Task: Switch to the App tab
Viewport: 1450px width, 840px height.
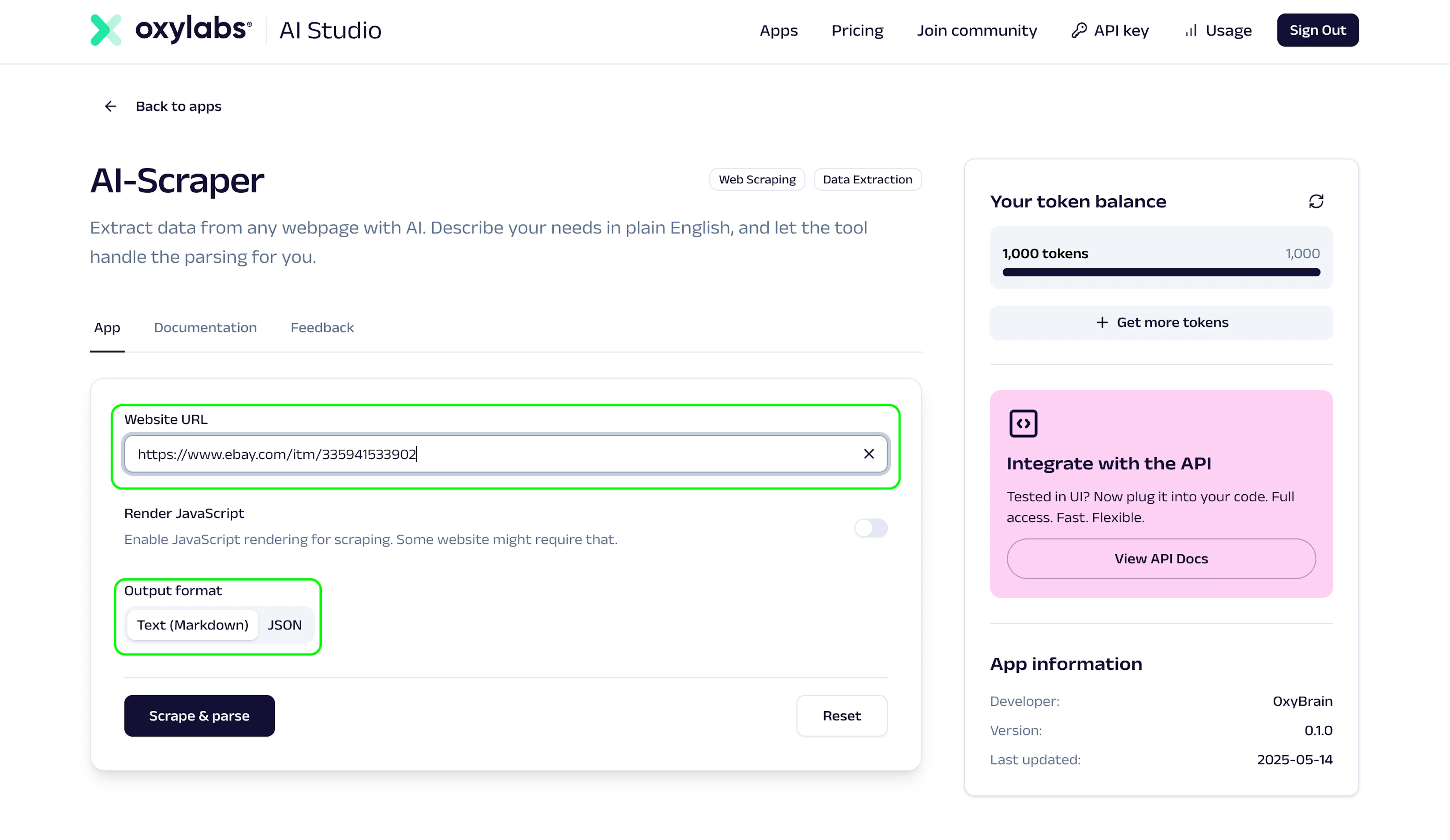Action: (x=107, y=327)
